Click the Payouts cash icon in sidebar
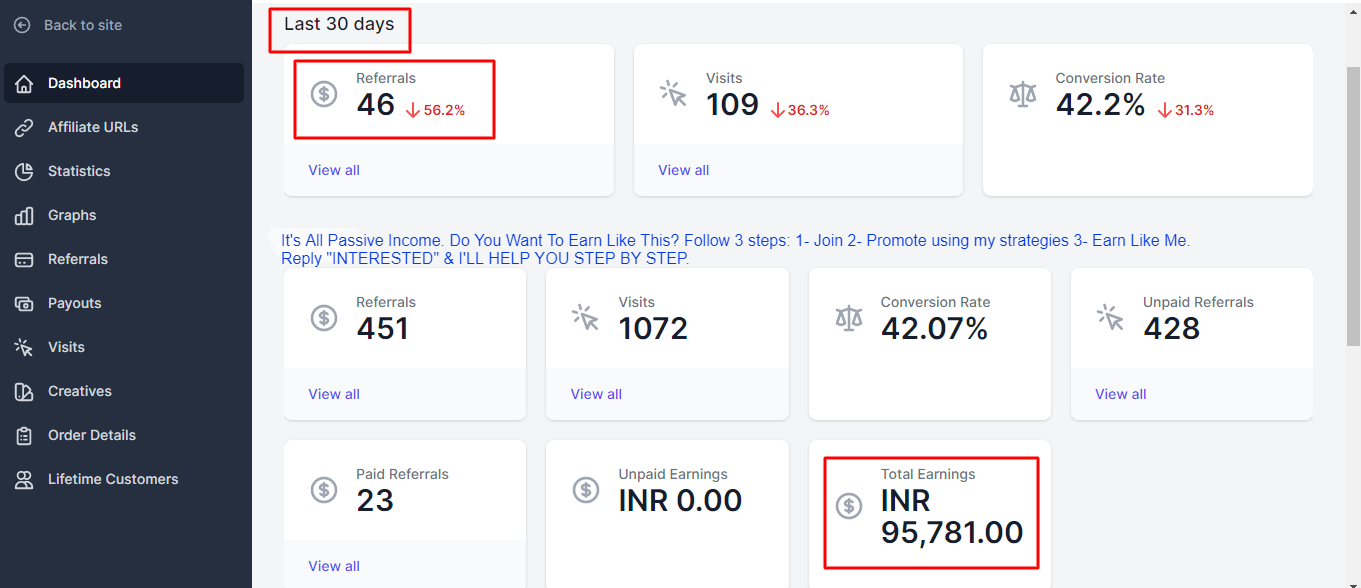 coord(24,303)
